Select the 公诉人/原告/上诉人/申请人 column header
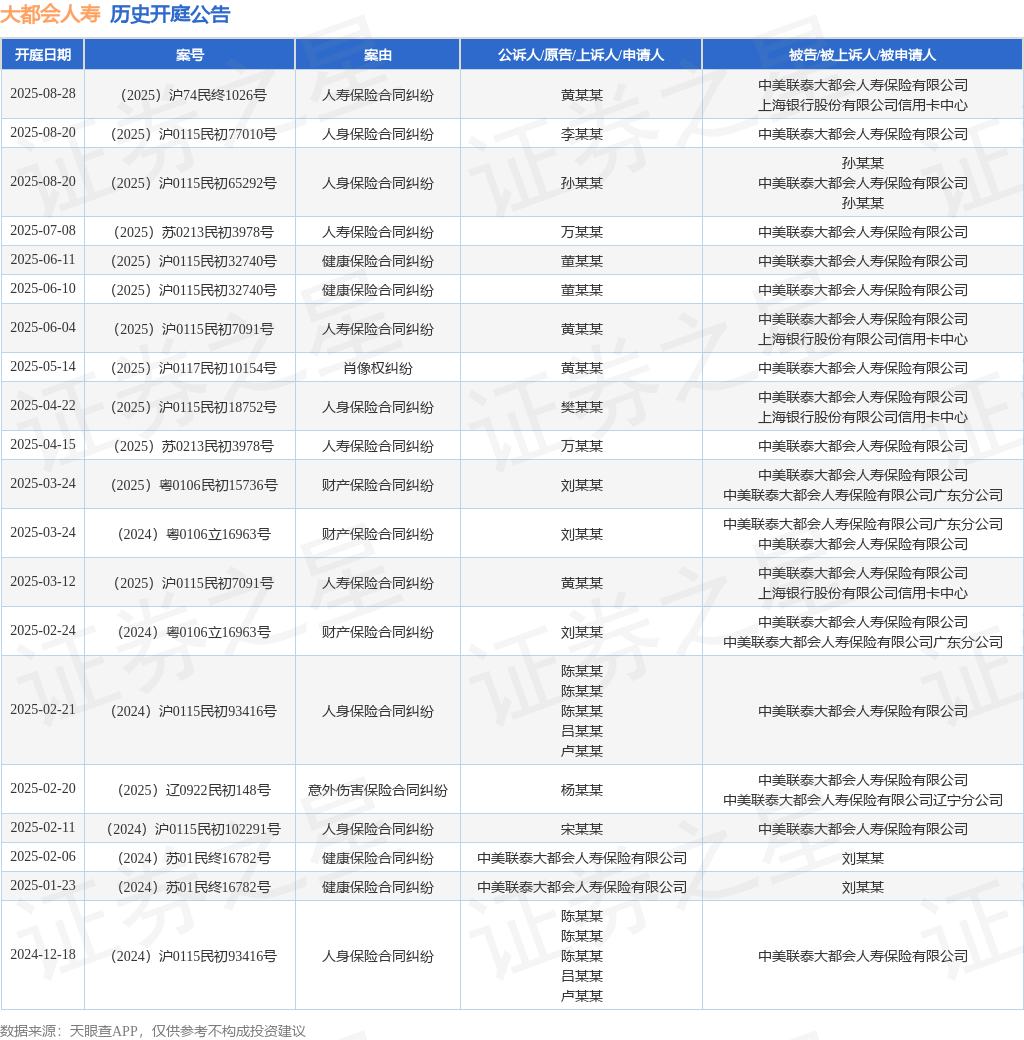Image resolution: width=1024 pixels, height=1040 pixels. pyautogui.click(x=581, y=54)
